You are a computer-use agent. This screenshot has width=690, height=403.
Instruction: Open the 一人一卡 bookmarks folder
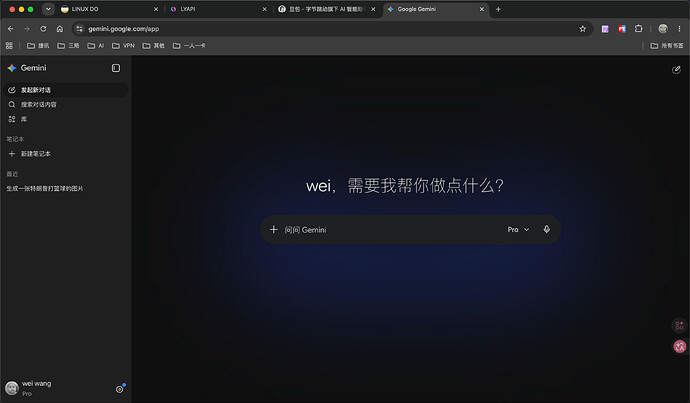(x=189, y=45)
